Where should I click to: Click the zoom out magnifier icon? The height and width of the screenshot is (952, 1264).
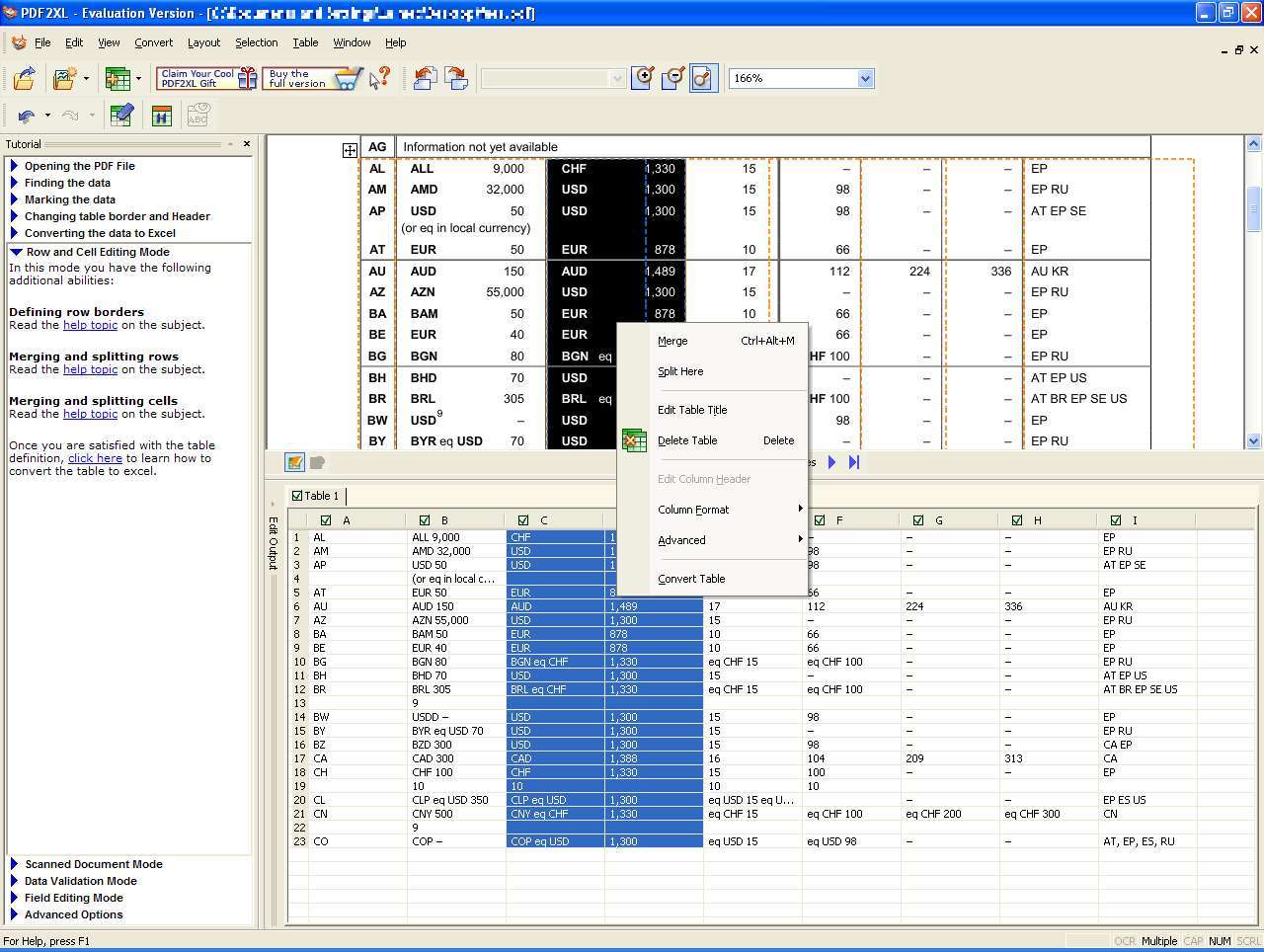tap(672, 79)
